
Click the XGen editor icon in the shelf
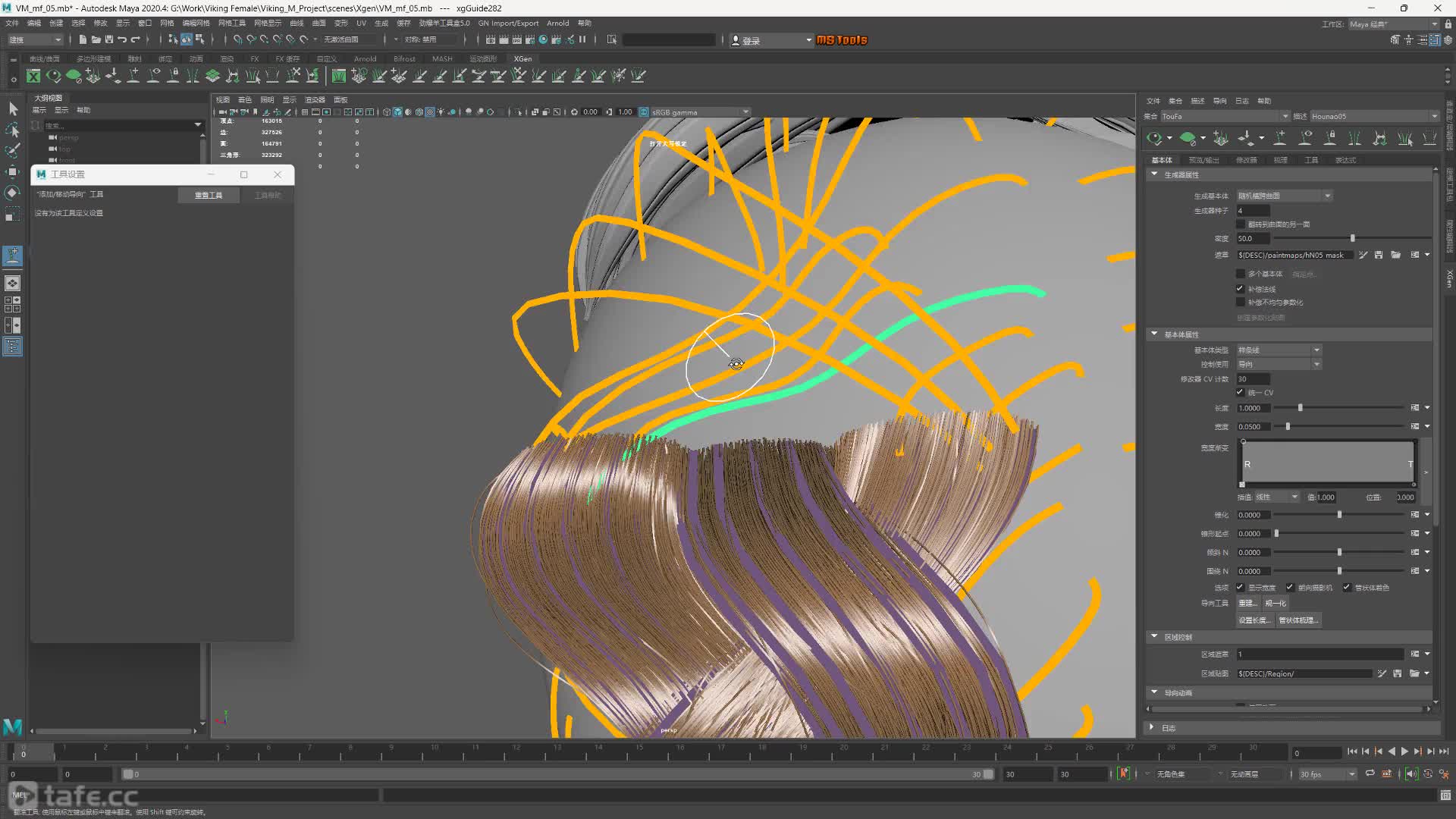point(33,76)
